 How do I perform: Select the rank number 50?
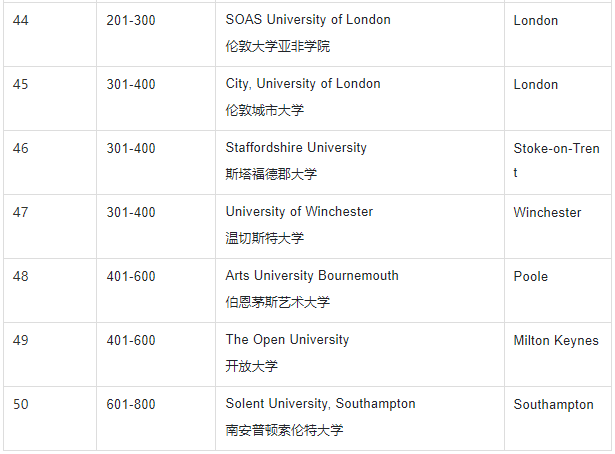click(21, 404)
